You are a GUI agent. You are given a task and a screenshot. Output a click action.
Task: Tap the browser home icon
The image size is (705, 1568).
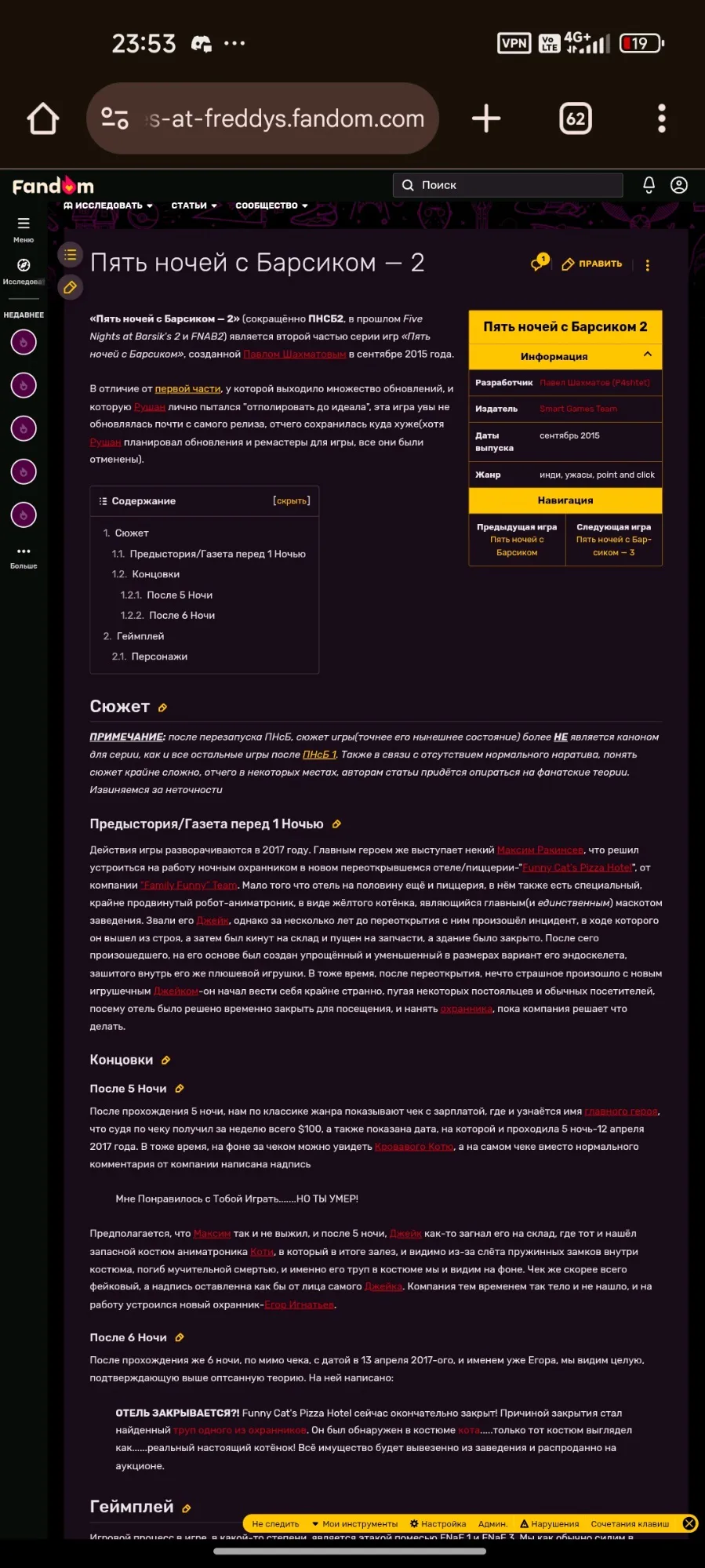[x=43, y=119]
